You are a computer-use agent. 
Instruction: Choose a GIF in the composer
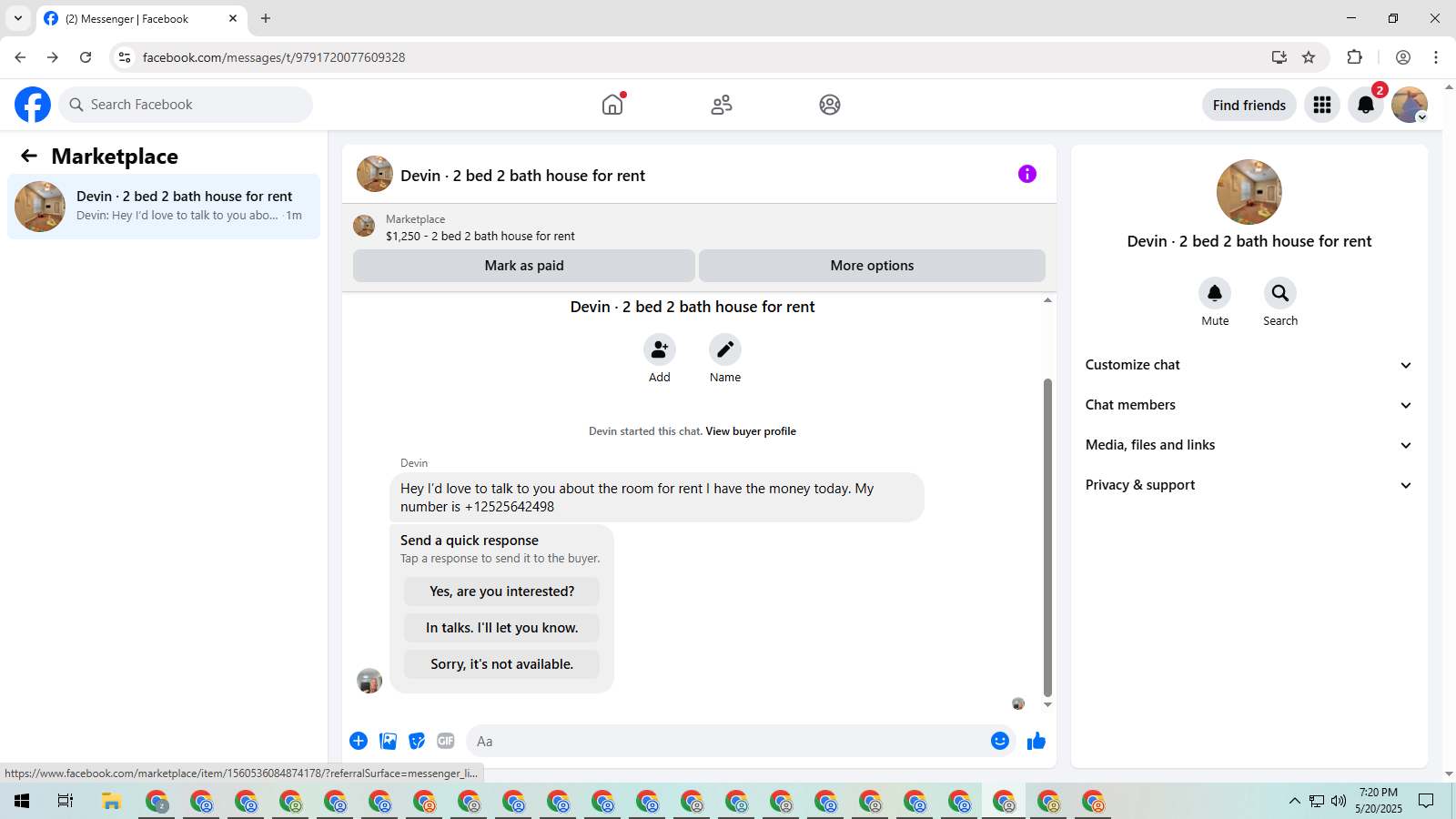(x=446, y=741)
